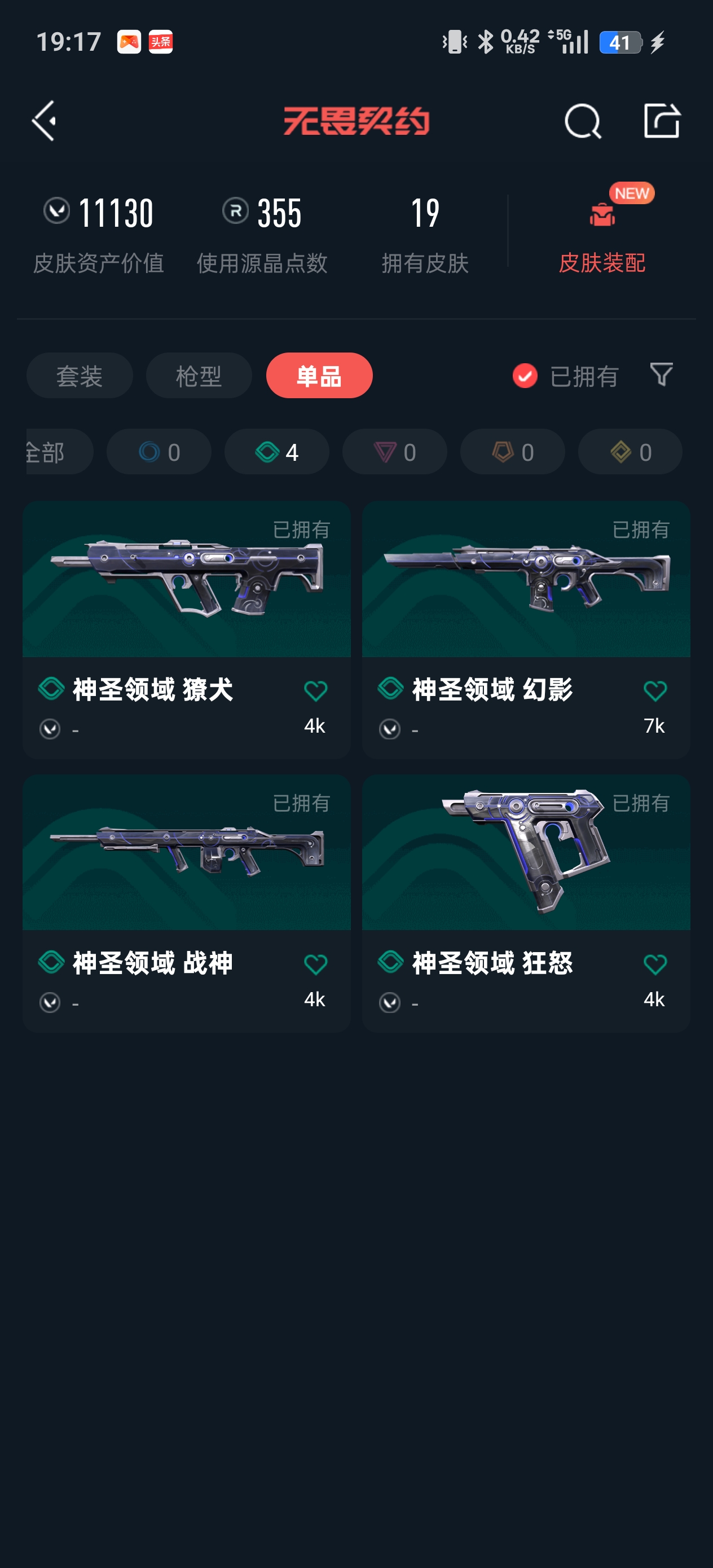Image resolution: width=713 pixels, height=1568 pixels.
Task: Filter by pink triangle tier chip
Action: tap(394, 452)
